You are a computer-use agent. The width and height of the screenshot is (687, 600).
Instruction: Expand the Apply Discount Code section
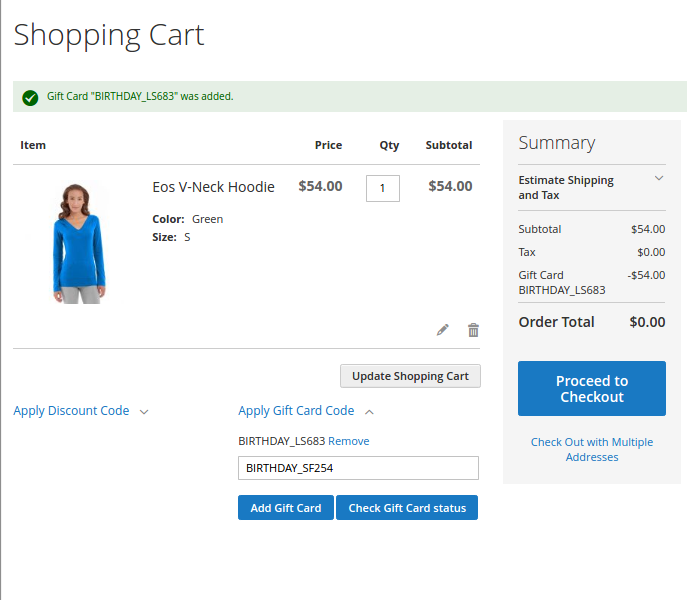[x=71, y=411]
